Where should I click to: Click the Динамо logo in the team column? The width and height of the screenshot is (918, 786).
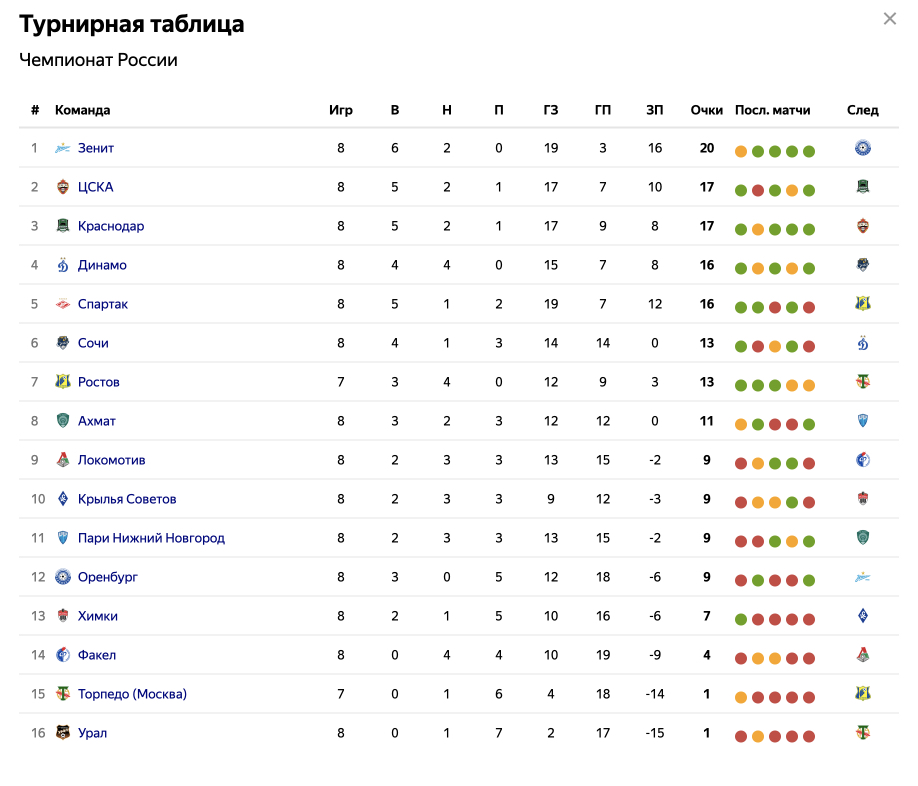tap(63, 265)
